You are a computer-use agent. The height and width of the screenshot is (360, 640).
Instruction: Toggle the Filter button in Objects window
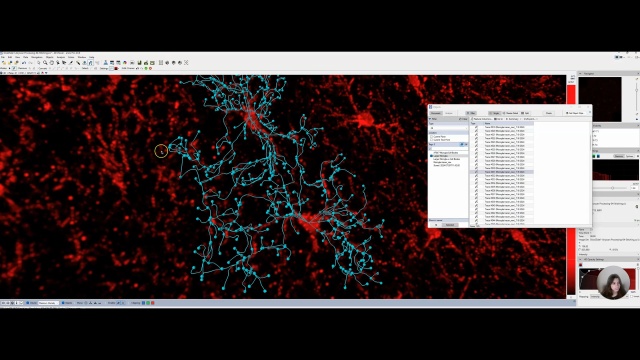(x=471, y=113)
